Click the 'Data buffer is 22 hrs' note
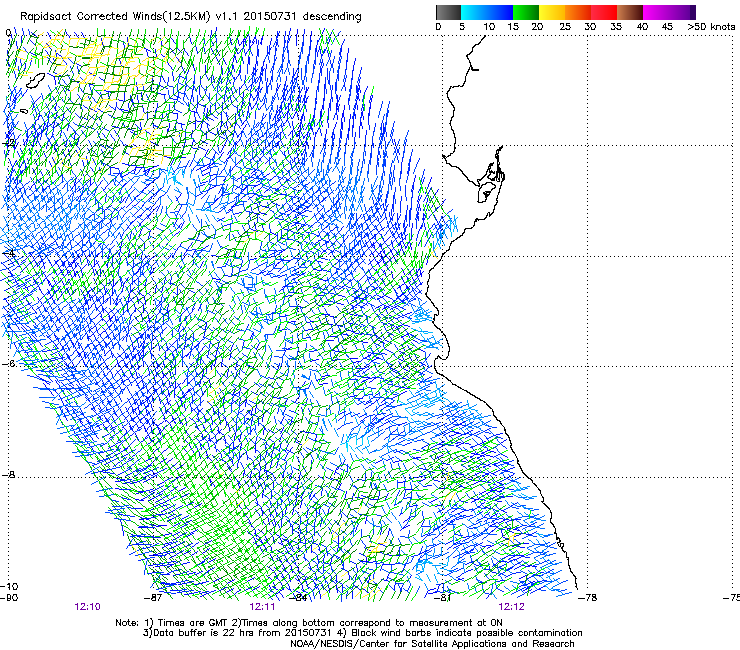 click(362, 633)
